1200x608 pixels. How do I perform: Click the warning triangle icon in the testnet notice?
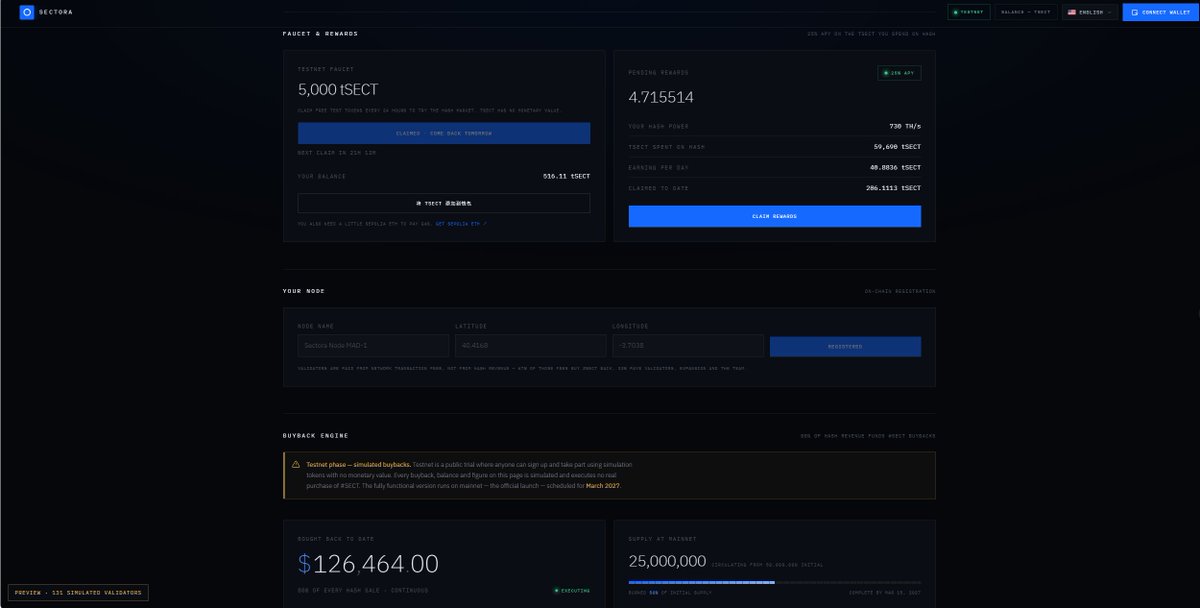(296, 465)
